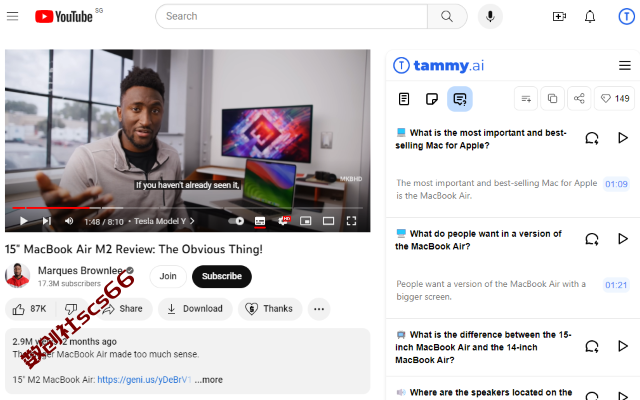Image resolution: width=640 pixels, height=400 pixels.
Task: Open account avatar menu
Action: click(x=627, y=16)
